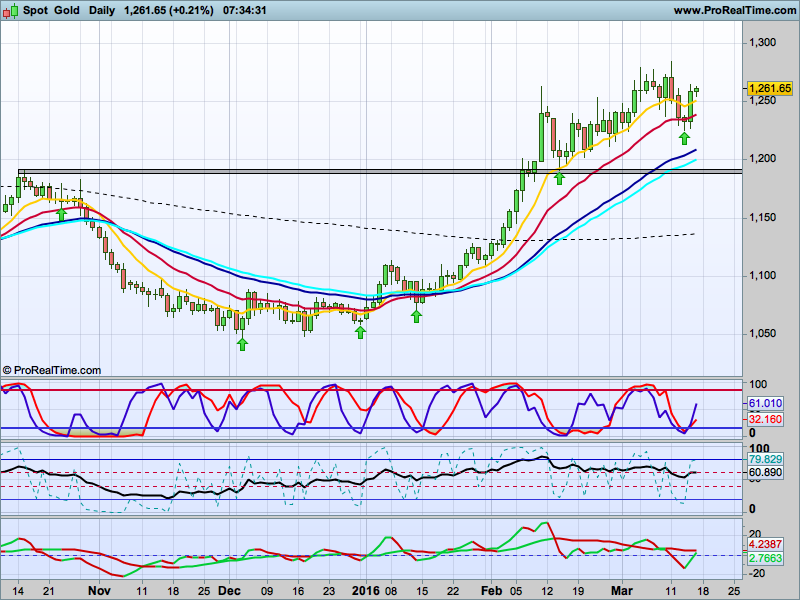Click the 1,300 price axis label
This screenshot has height=600, width=800.
[762, 42]
